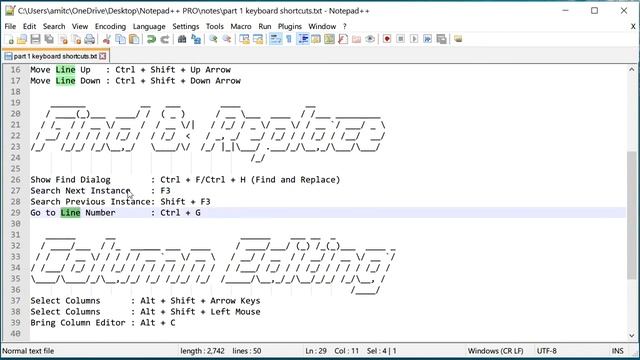Click the UTF-8 encoding status entry
The height and width of the screenshot is (360, 640).
pos(546,351)
